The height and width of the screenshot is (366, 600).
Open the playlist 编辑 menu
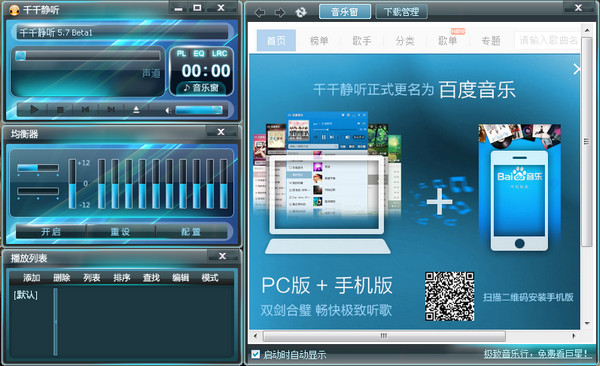point(181,278)
